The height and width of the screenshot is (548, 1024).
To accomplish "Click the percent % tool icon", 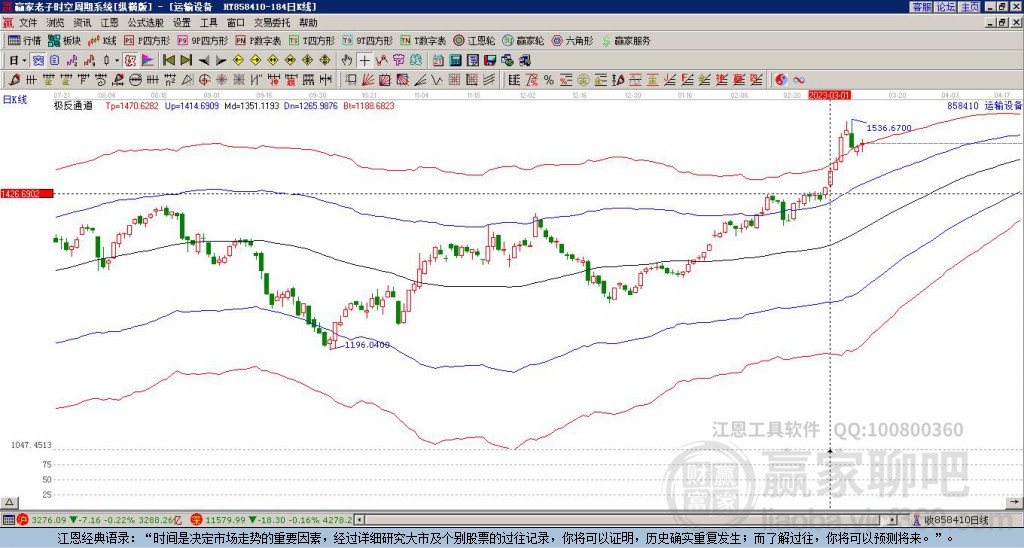I will [549, 80].
